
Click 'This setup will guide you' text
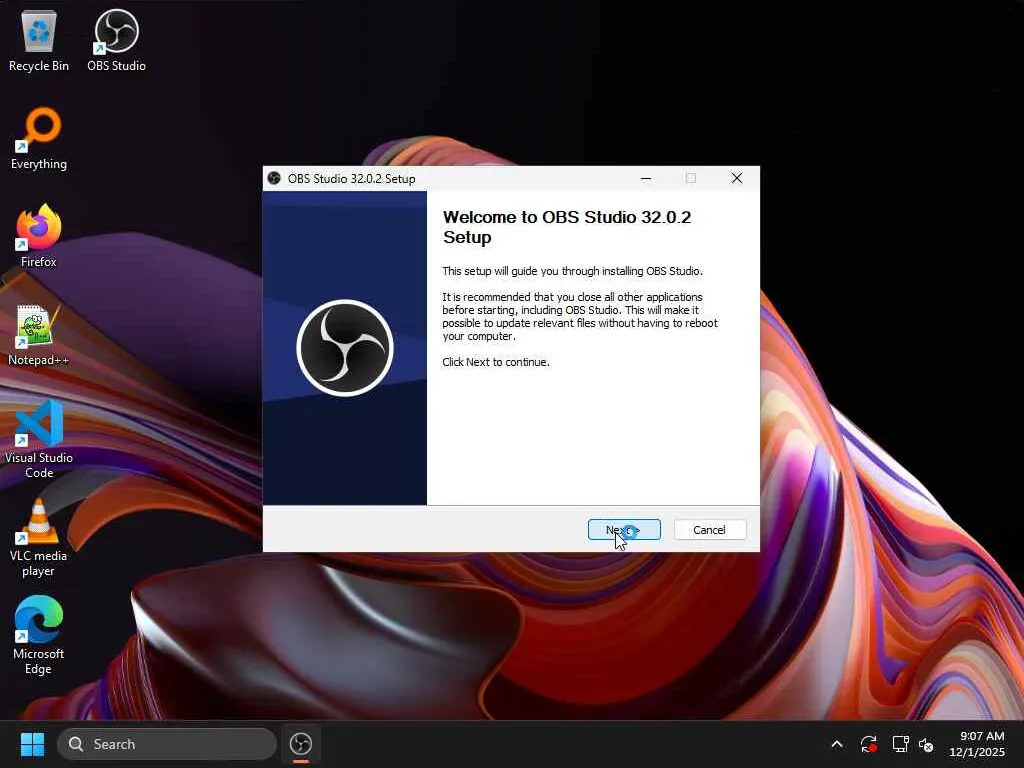coord(572,271)
